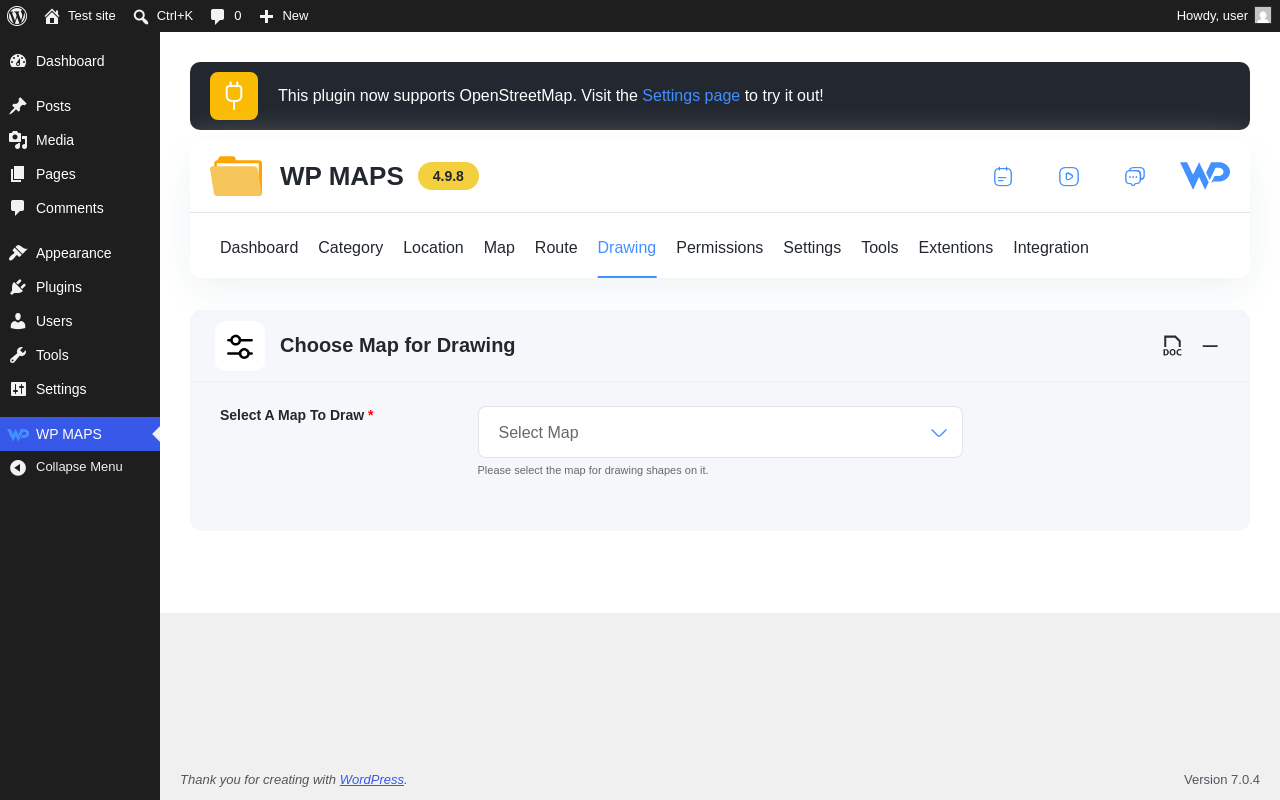Click the Media icon in sidebar
Image resolution: width=1280 pixels, height=800 pixels.
[18, 140]
